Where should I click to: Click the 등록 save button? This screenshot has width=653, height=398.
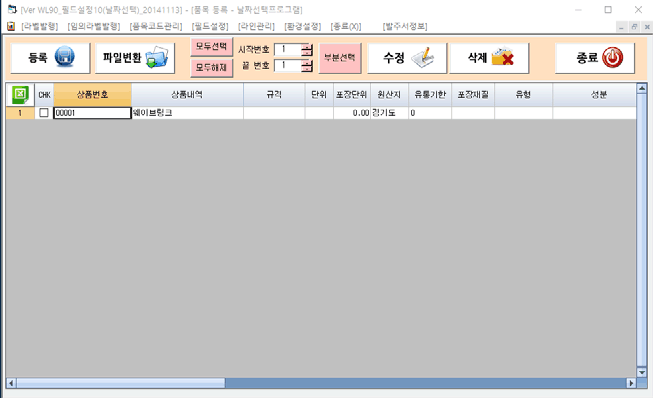[x=50, y=58]
